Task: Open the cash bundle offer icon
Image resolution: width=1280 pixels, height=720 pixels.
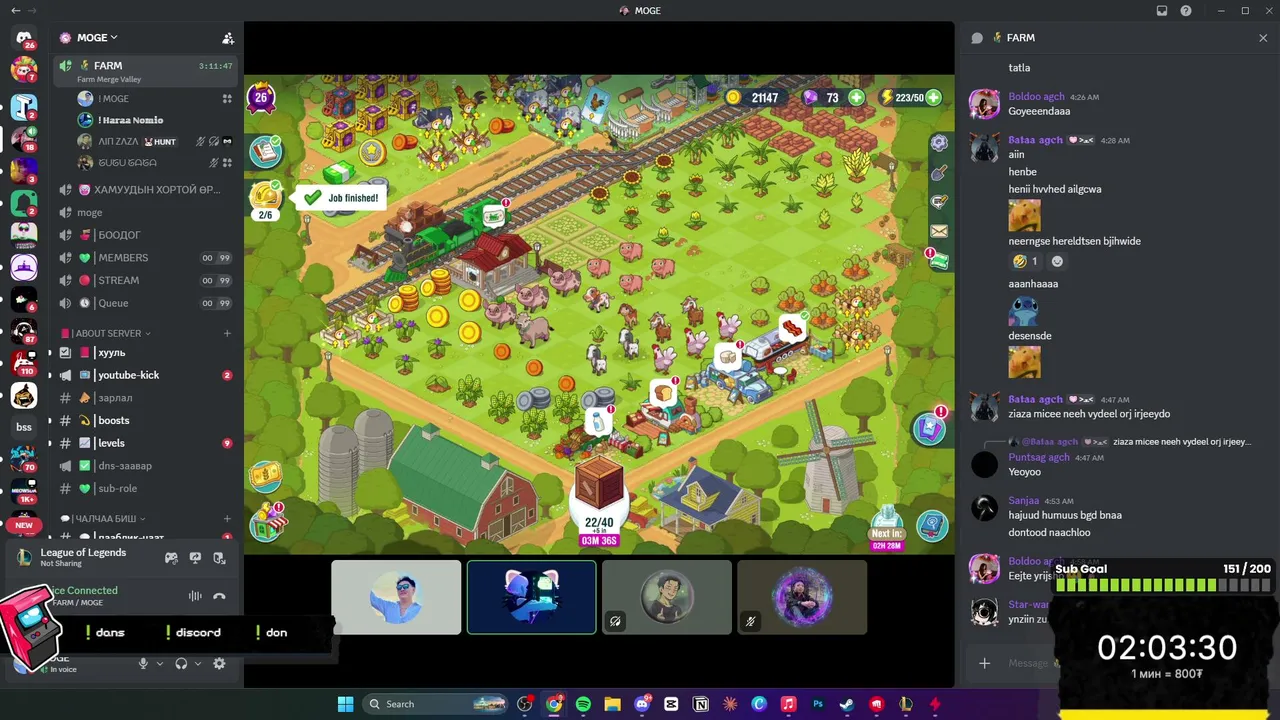Action: [265, 476]
